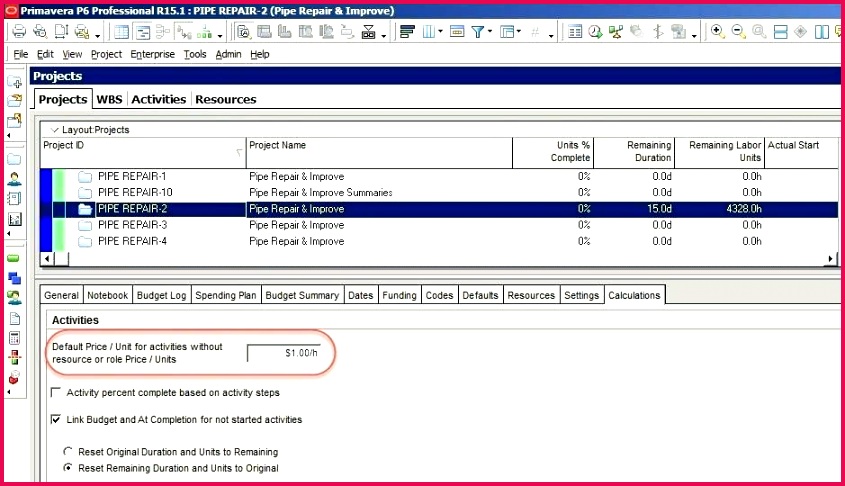
Task: Open the Resources person sidebar icon
Action: coord(15,179)
